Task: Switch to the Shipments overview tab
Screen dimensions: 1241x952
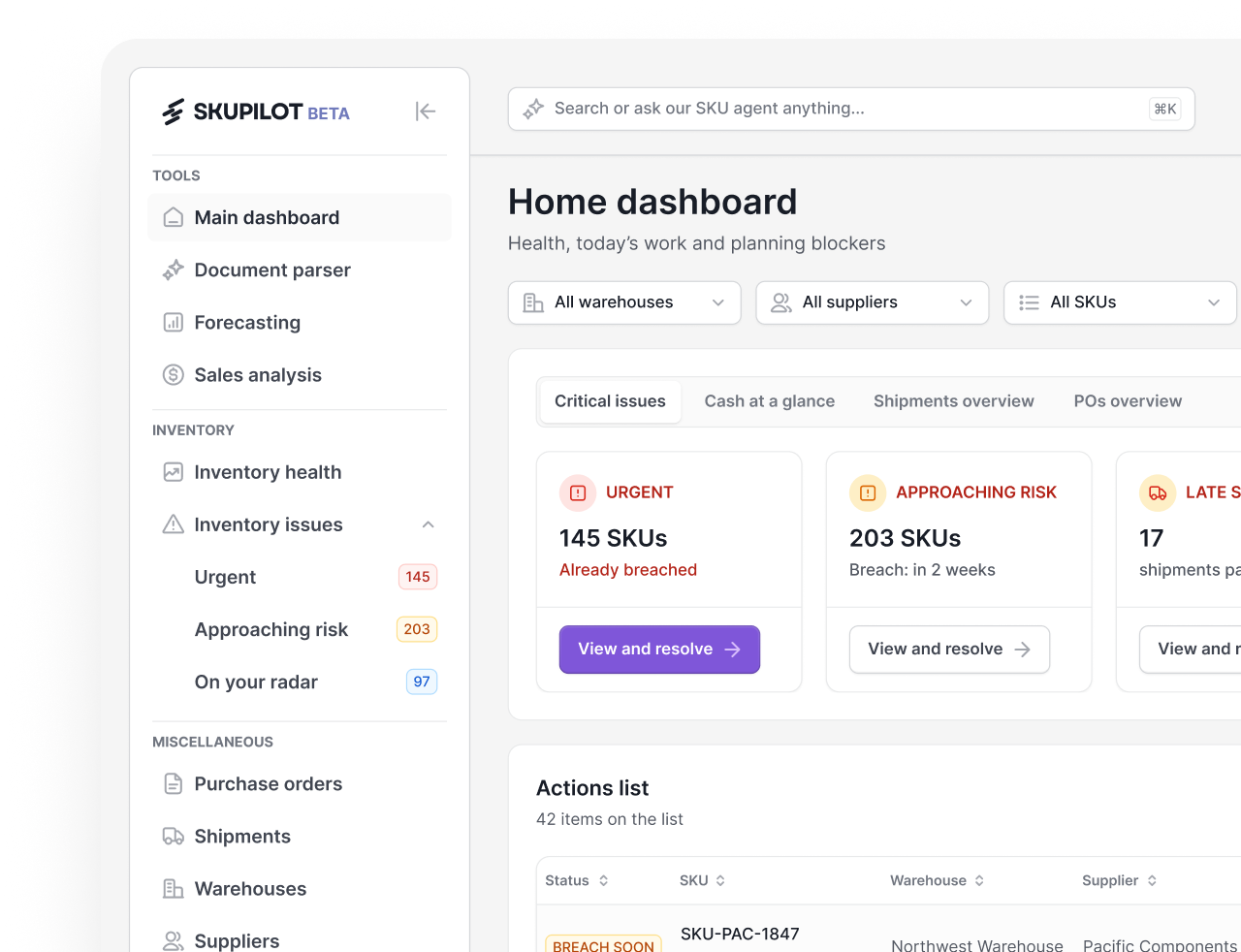Action: (x=954, y=401)
